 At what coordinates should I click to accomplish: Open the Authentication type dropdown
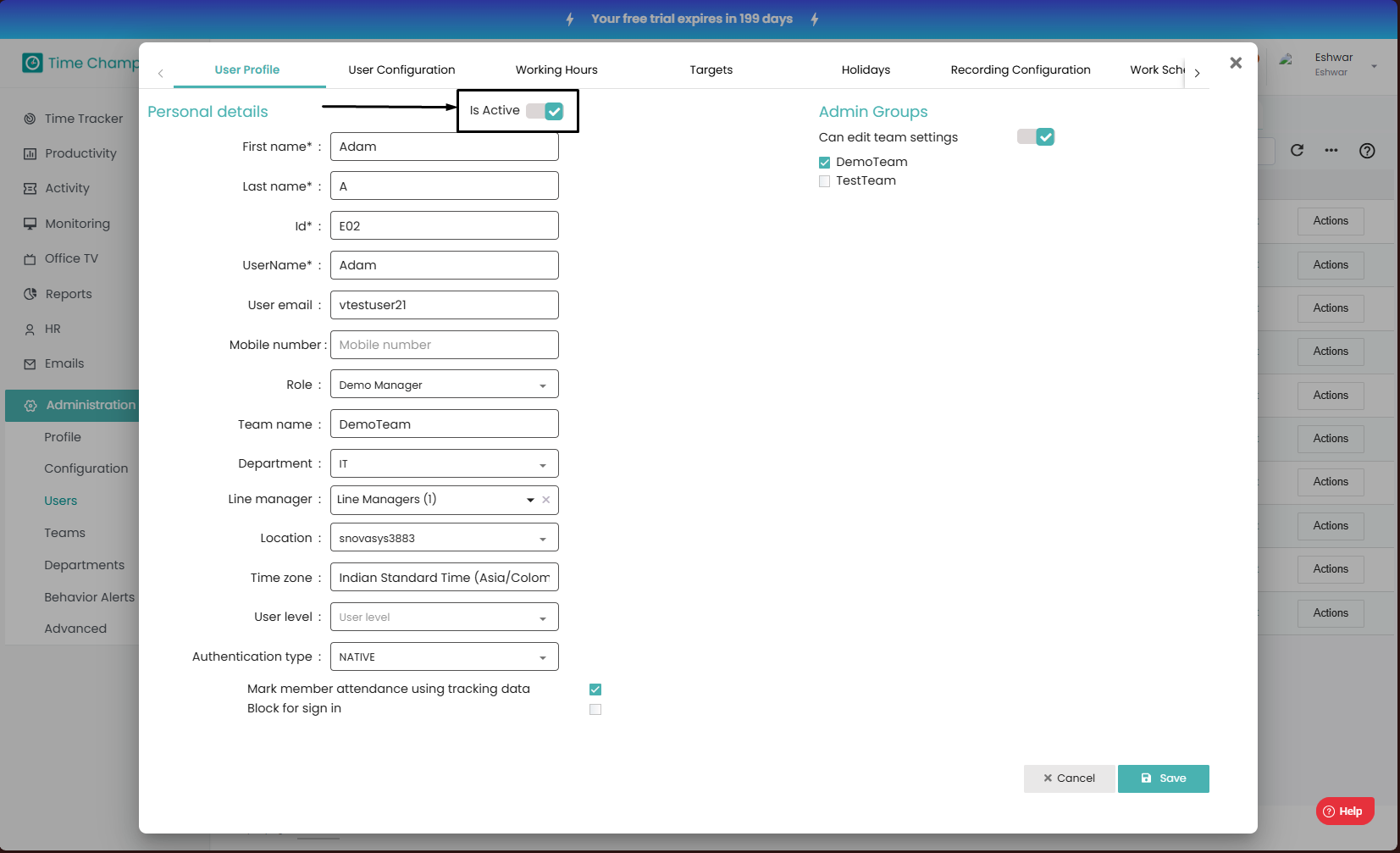tap(444, 657)
